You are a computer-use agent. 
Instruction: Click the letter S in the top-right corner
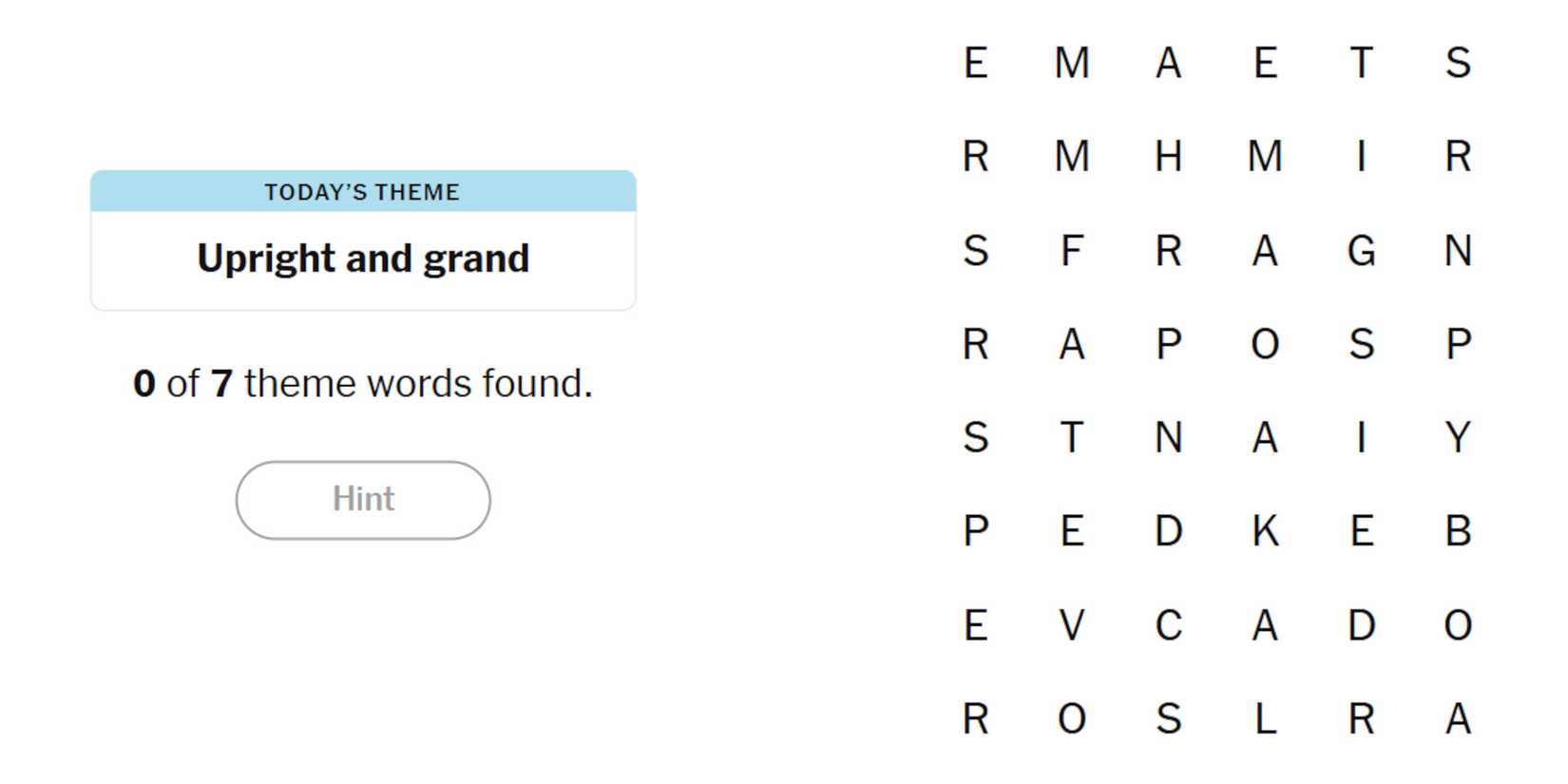(x=1458, y=64)
